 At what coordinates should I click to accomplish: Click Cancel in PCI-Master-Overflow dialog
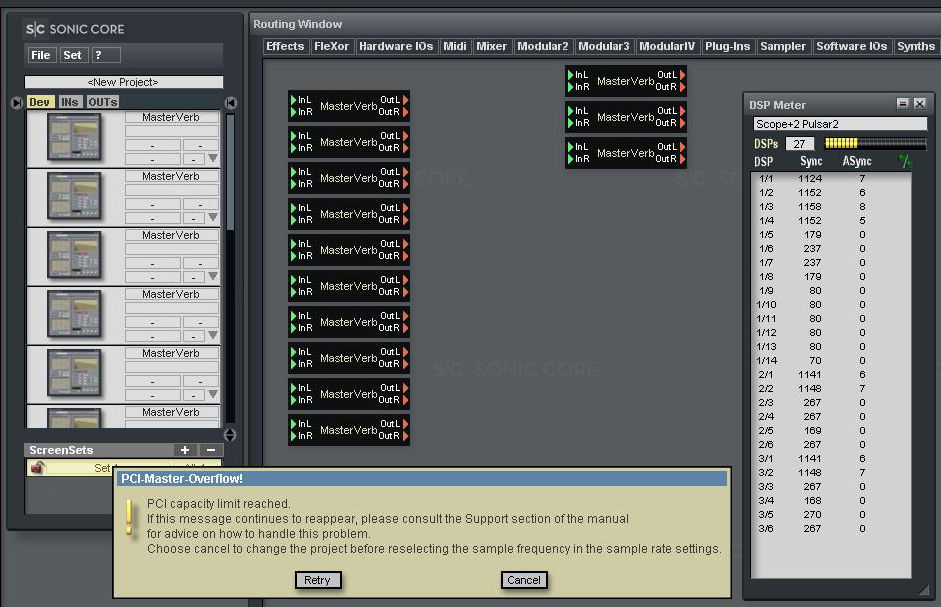point(524,580)
